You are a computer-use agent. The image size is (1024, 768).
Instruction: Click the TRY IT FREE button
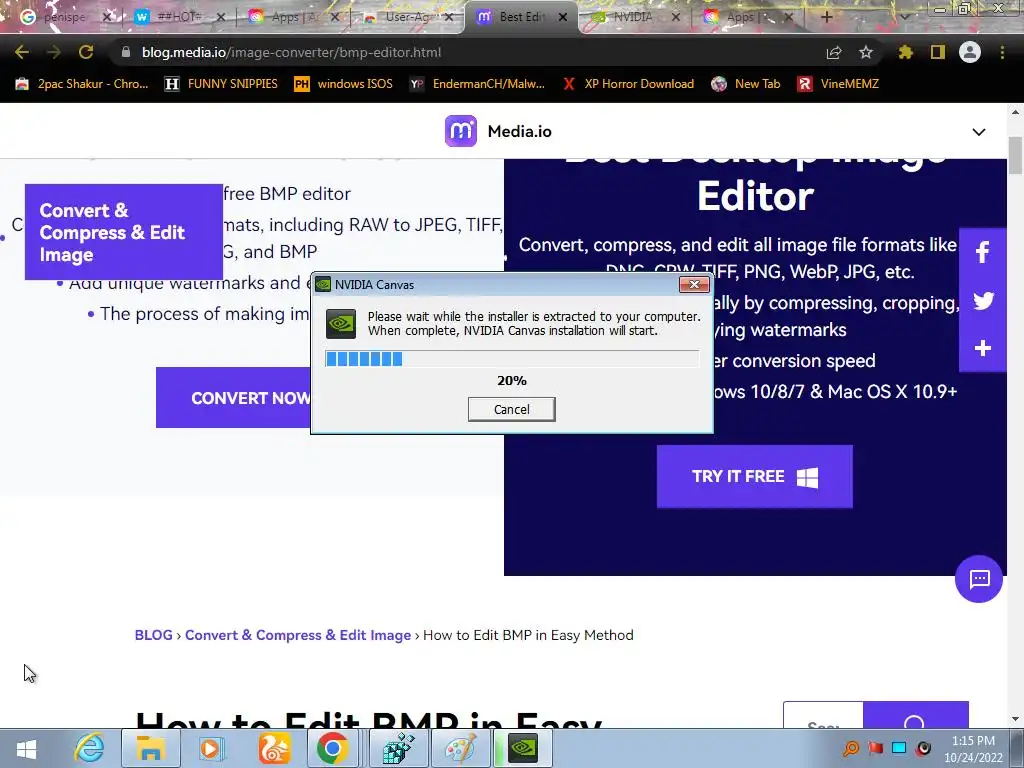754,477
